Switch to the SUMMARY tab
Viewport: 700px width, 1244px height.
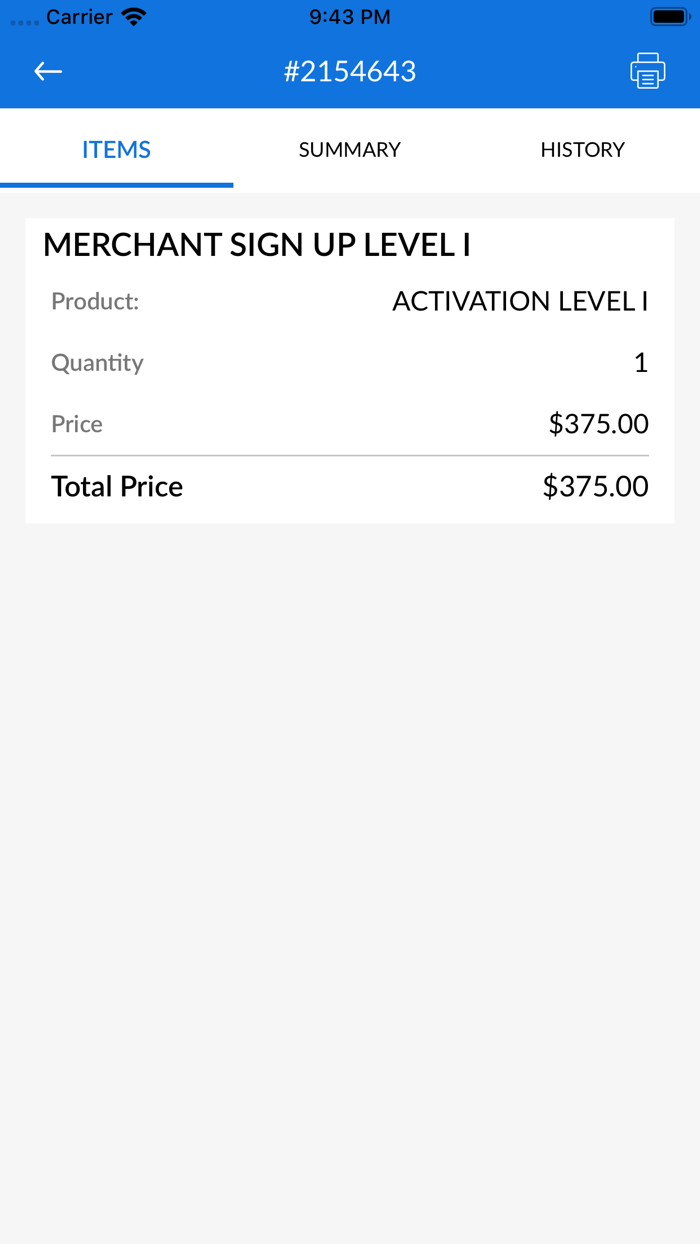coord(349,149)
